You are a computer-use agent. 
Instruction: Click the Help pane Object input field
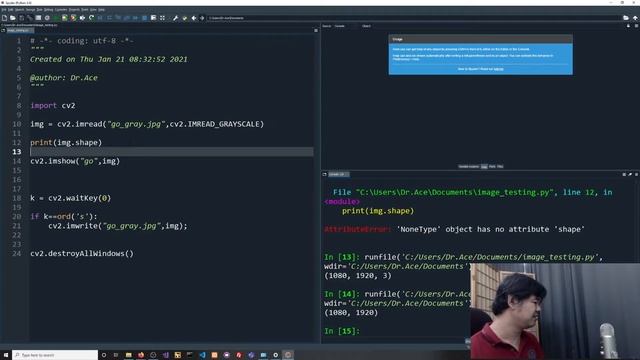click(498, 26)
